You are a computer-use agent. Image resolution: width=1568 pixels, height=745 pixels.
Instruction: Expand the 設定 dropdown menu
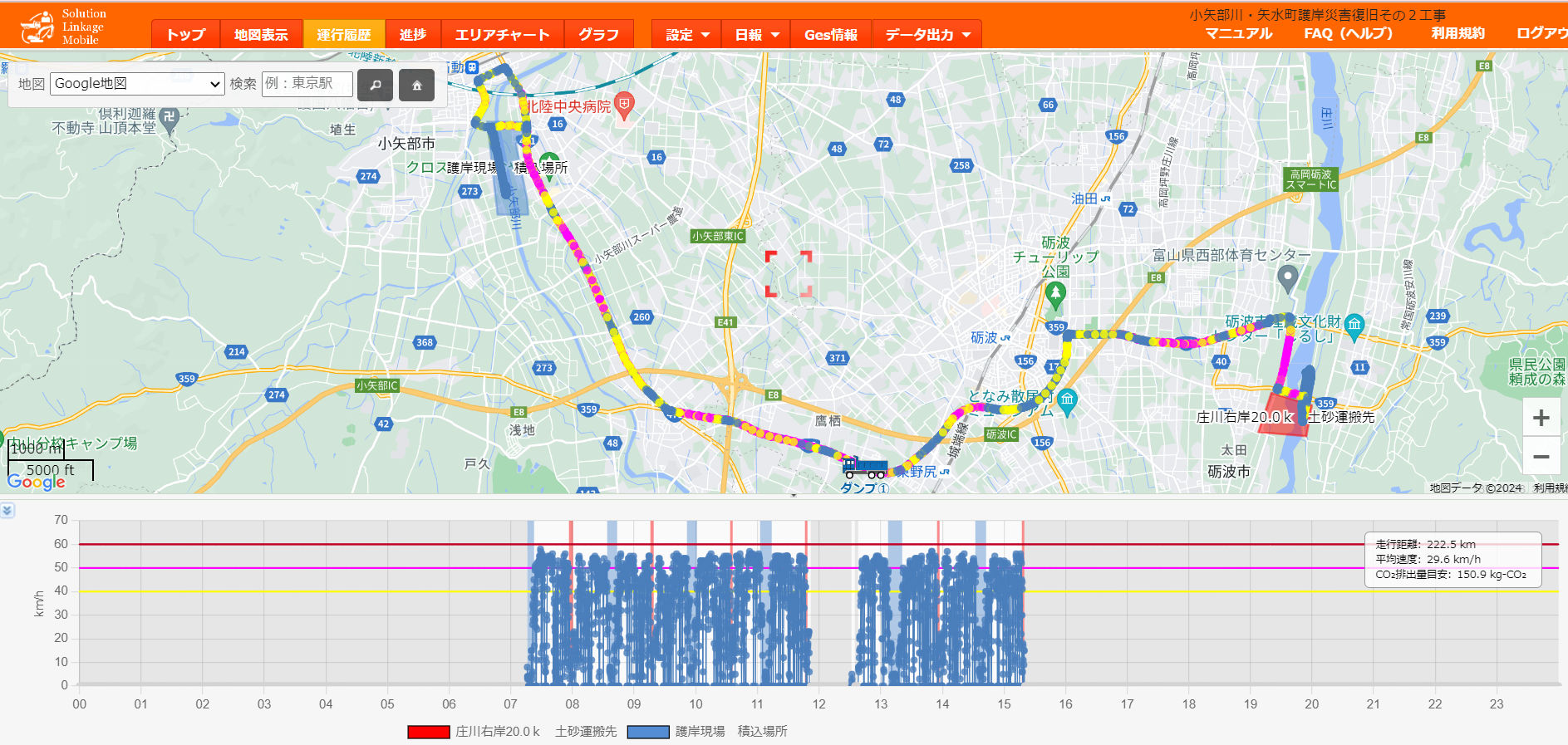click(687, 35)
